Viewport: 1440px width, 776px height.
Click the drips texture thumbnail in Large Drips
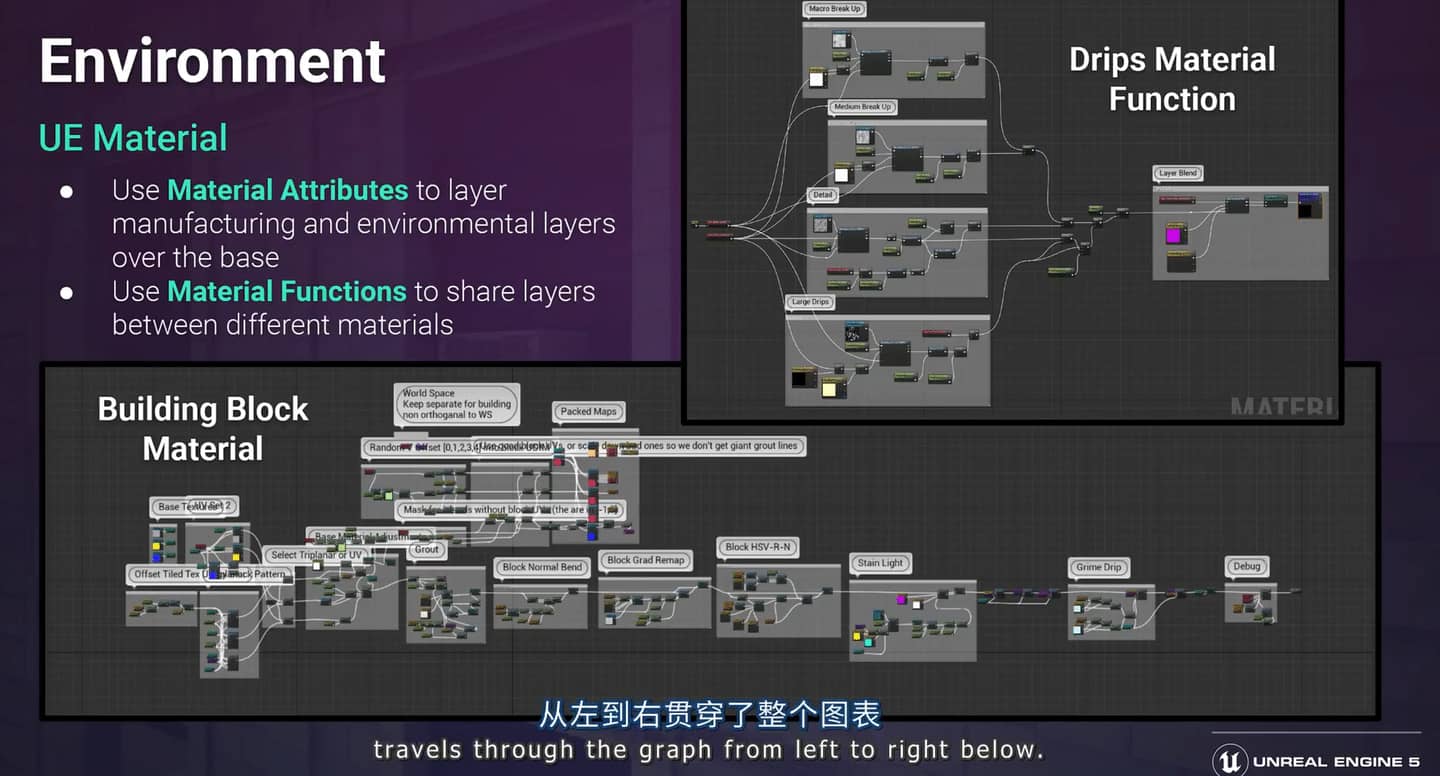pyautogui.click(x=853, y=334)
